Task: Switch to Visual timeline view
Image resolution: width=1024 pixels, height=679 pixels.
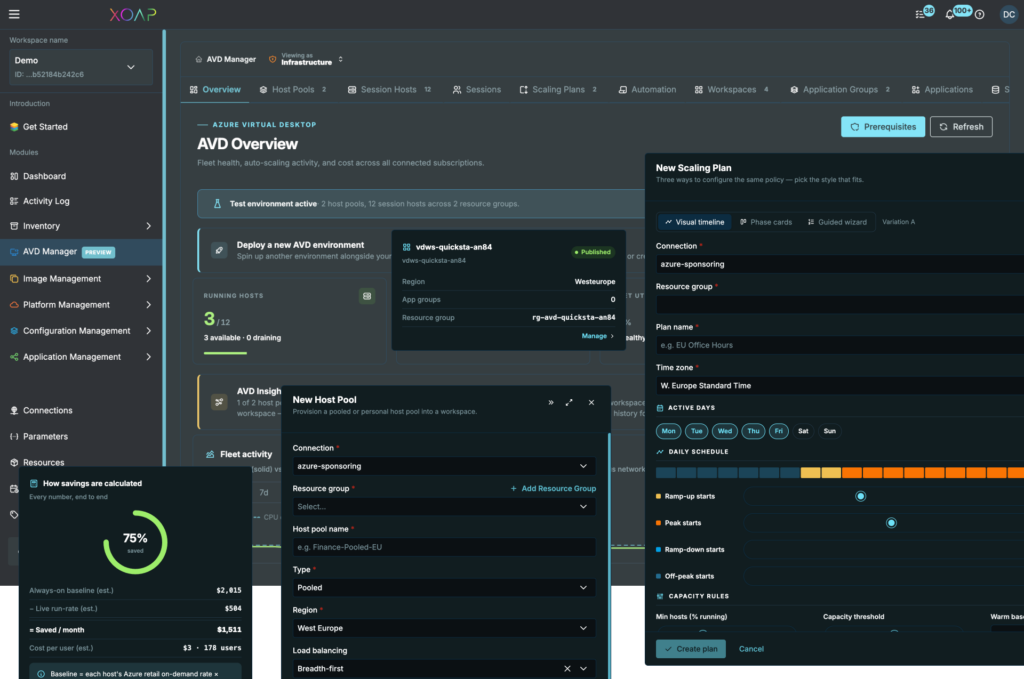Action: [694, 222]
